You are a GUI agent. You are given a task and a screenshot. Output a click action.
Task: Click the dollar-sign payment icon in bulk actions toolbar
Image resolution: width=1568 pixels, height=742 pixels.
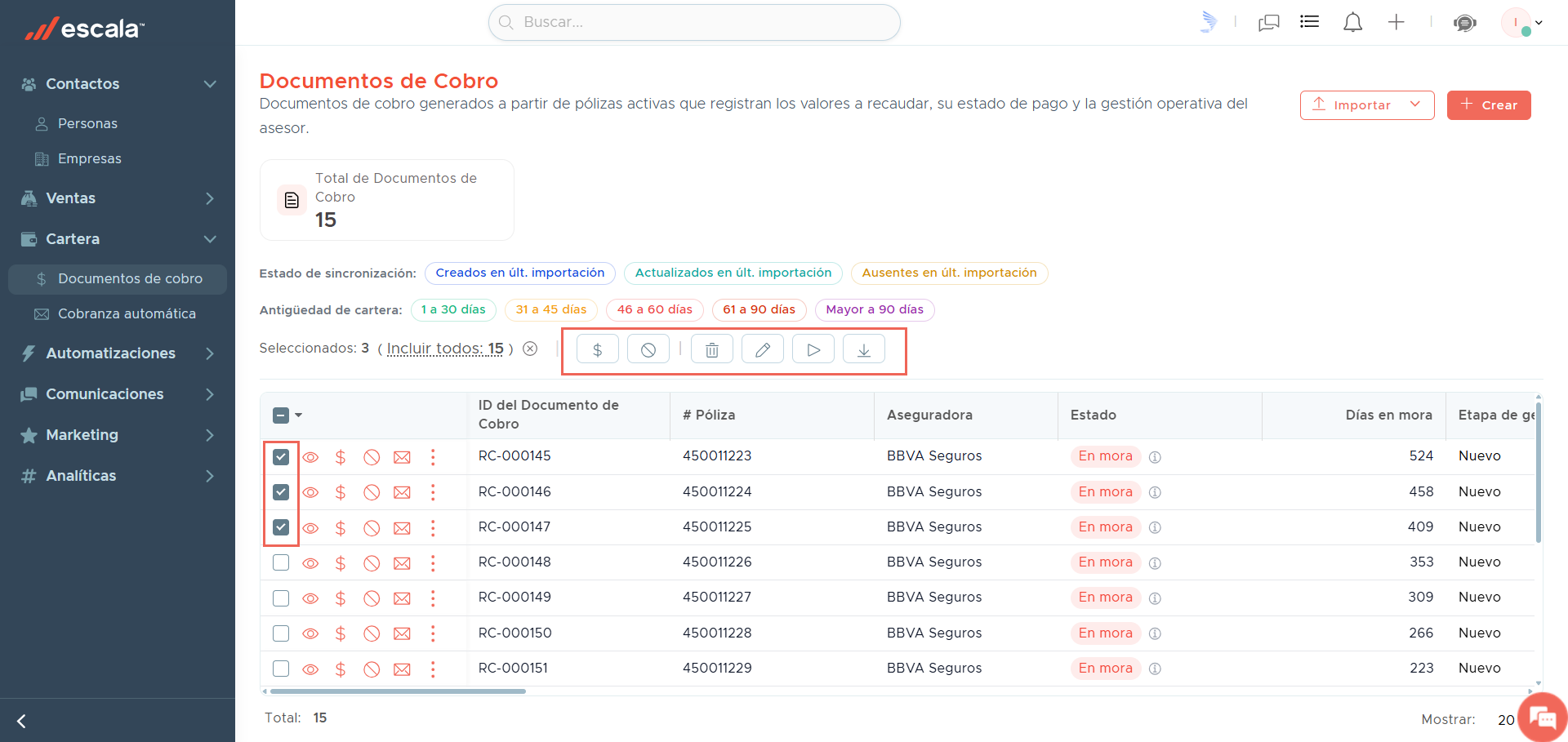coord(598,349)
